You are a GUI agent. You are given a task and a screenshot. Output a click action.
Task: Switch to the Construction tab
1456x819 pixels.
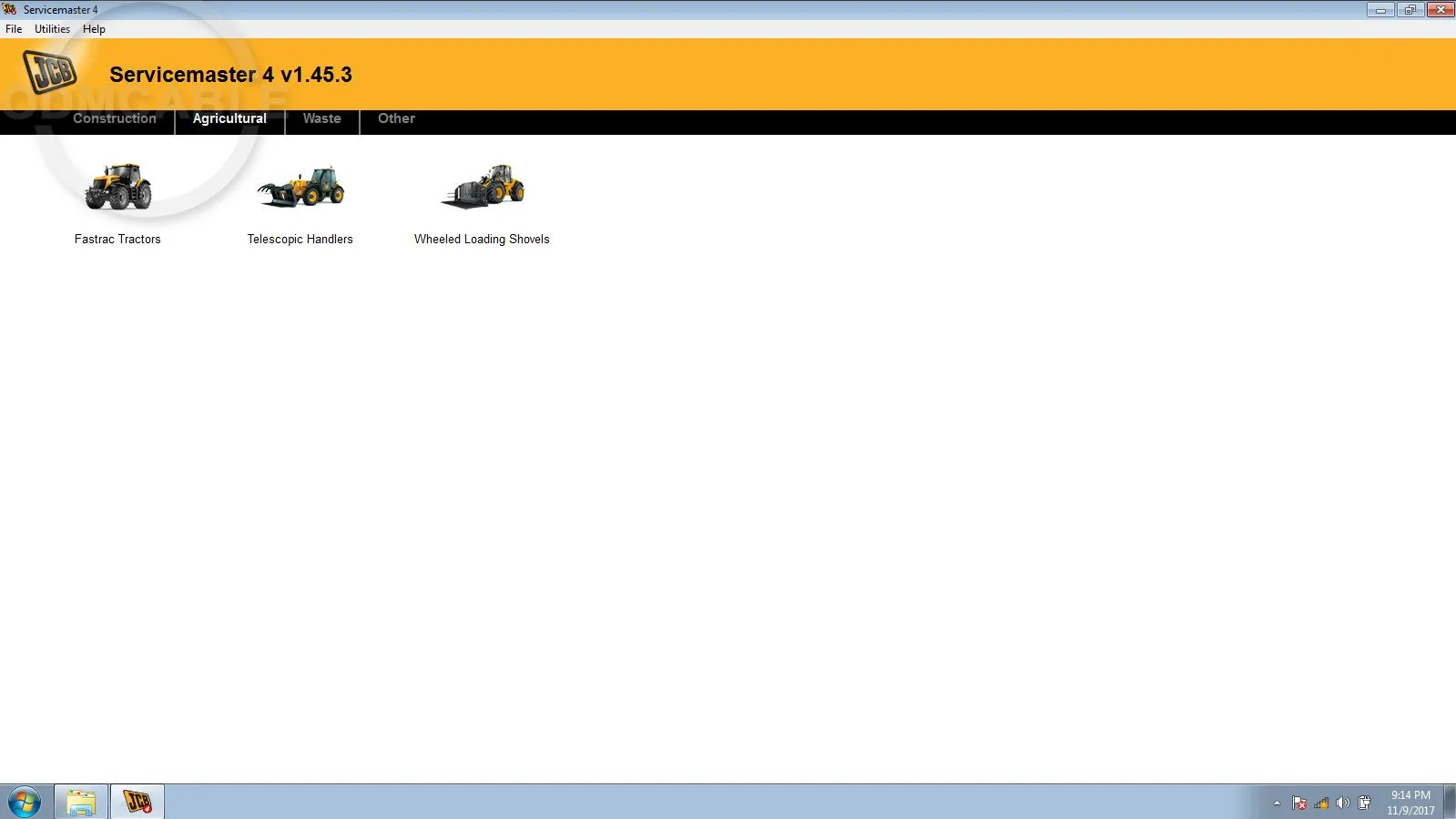point(115,118)
